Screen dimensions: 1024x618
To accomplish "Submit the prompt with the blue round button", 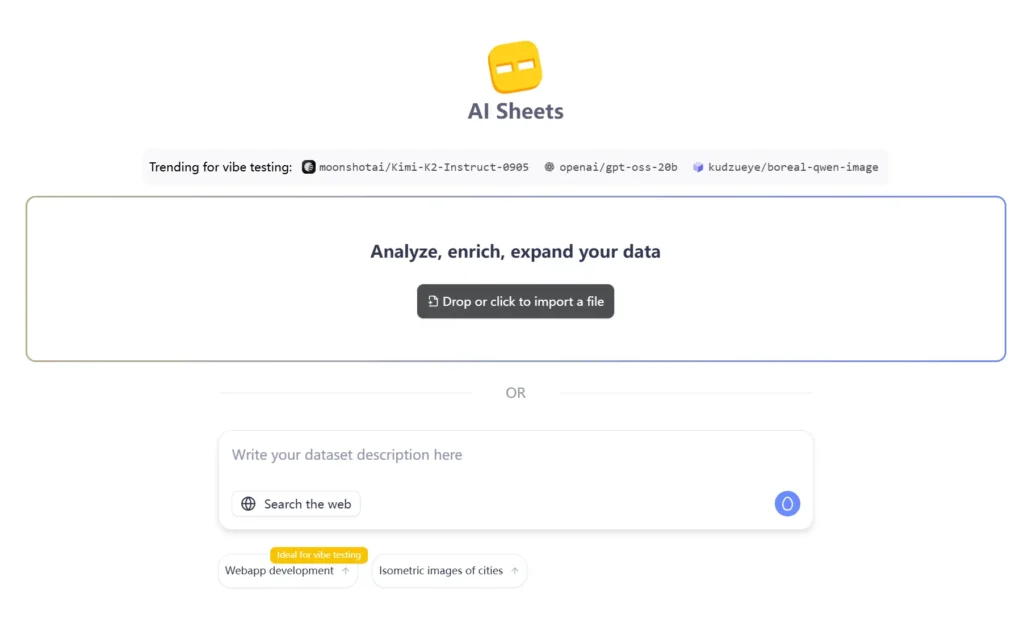I will pos(787,504).
